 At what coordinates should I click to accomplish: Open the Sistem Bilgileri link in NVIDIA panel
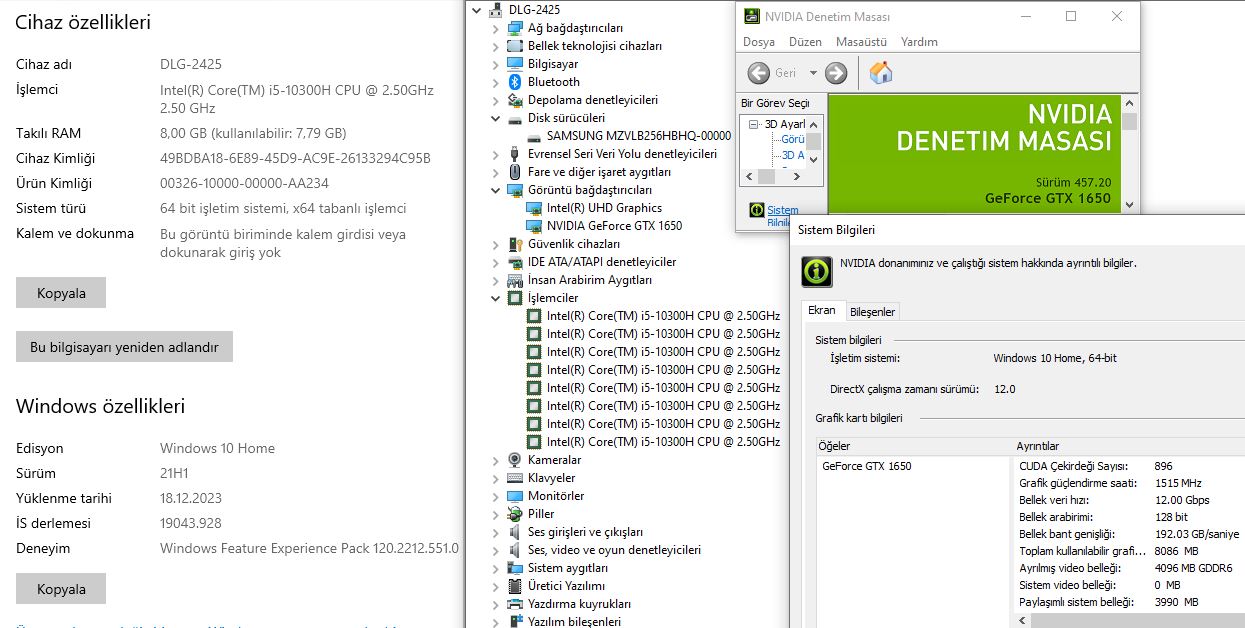pyautogui.click(x=782, y=216)
